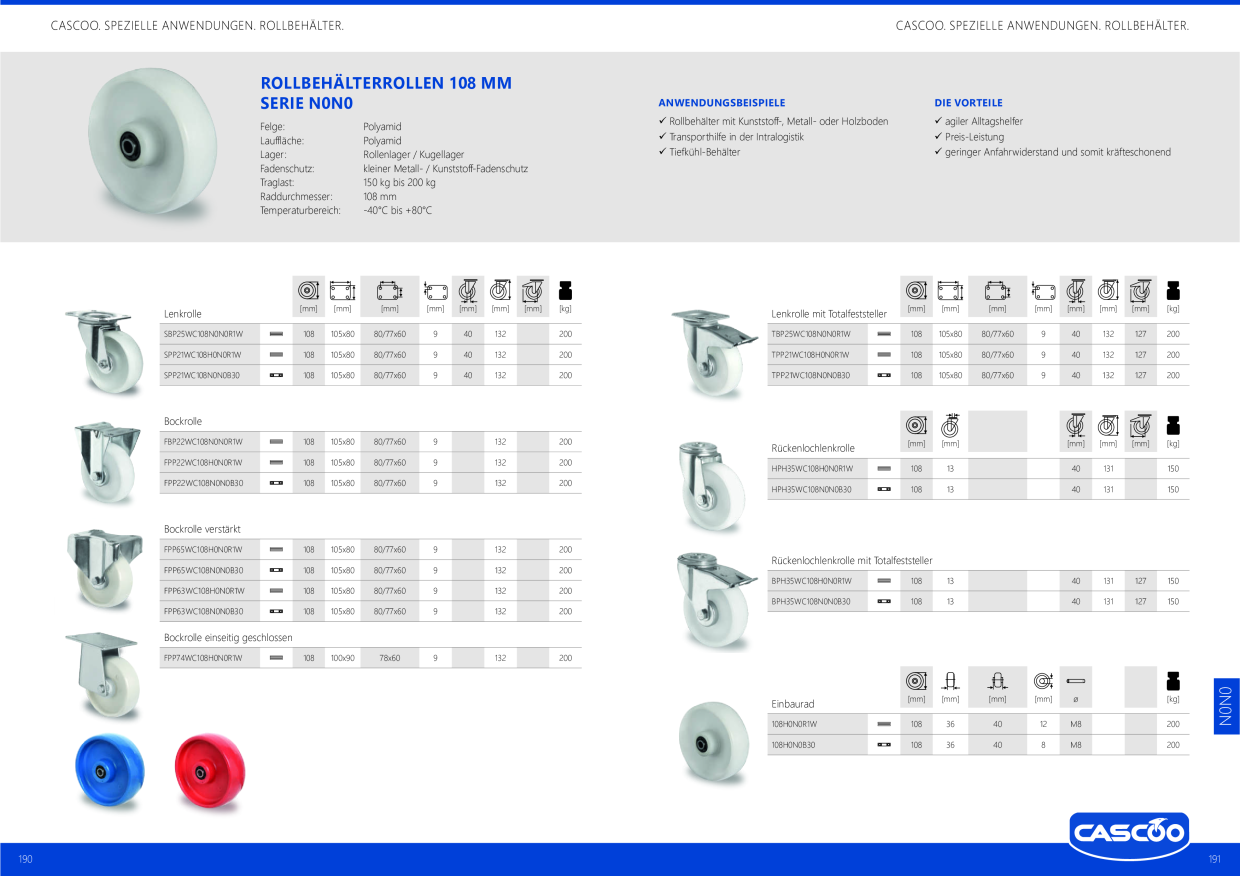Click the Rückenlochlenkrolle mit Totalfeststeller heading
The height and width of the screenshot is (876, 1240).
point(852,561)
